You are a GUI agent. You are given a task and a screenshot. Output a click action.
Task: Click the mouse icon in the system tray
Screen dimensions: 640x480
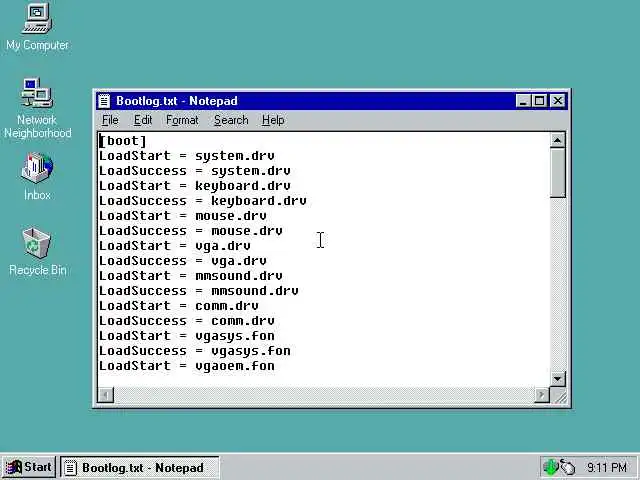[567, 467]
